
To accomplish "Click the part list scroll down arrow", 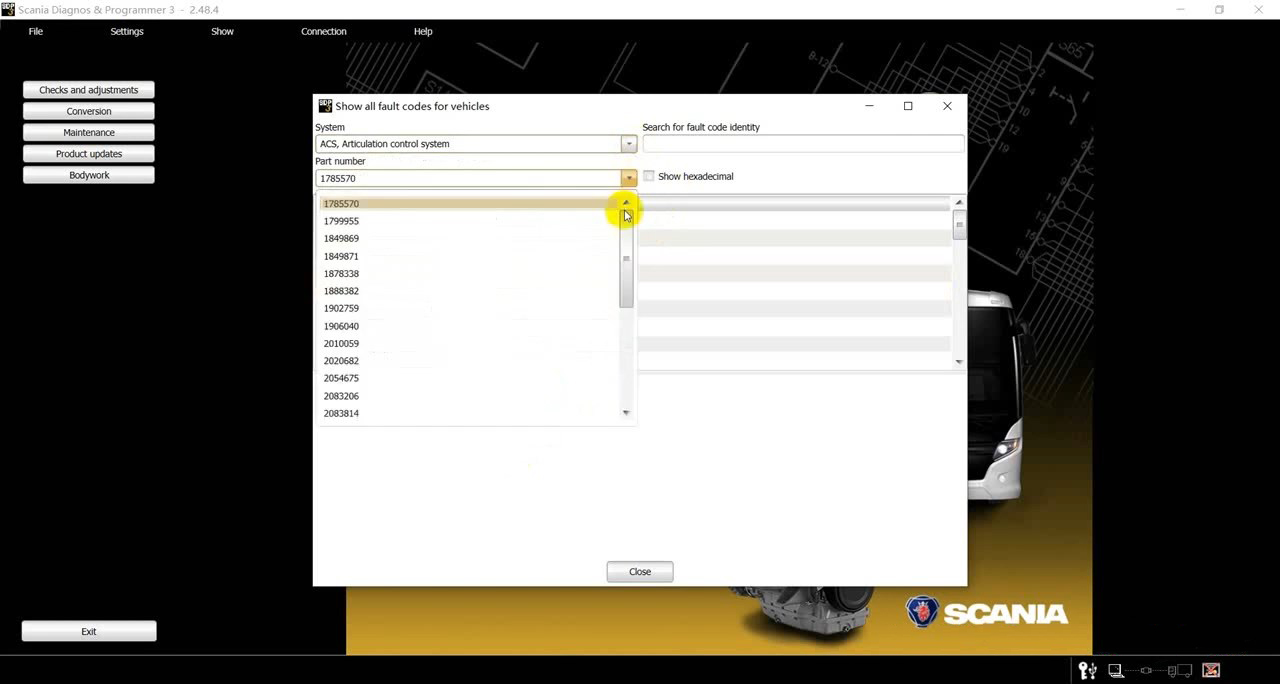I will (626, 413).
